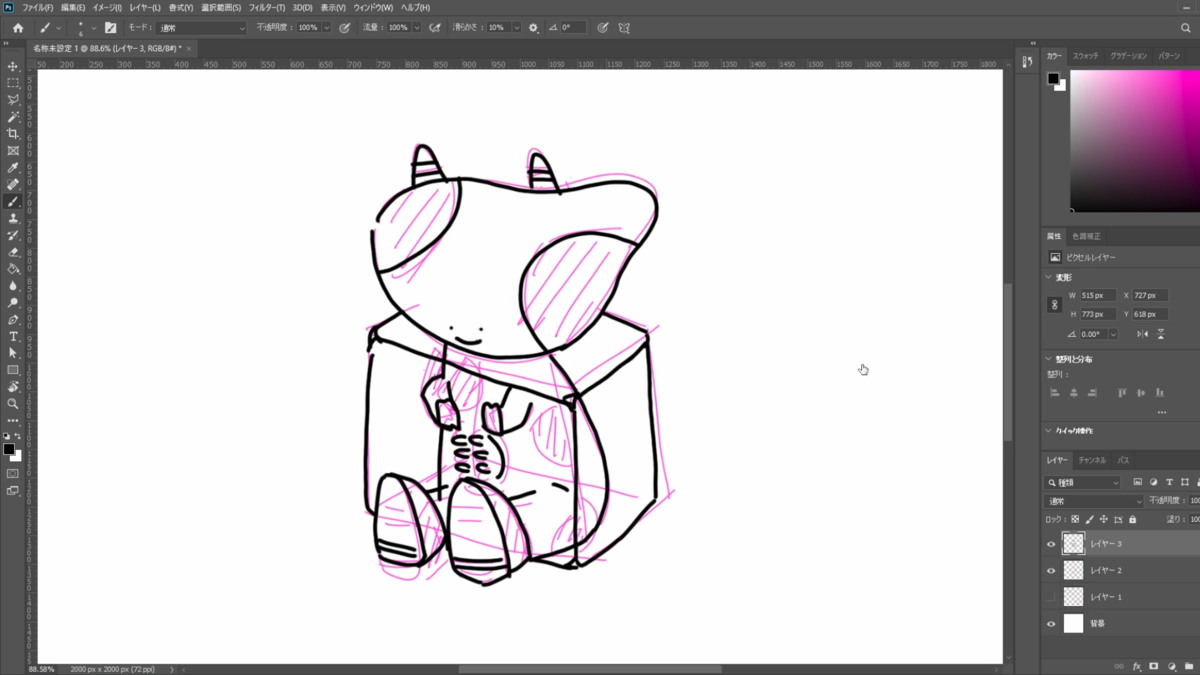Select the Crop tool

pos(13,134)
